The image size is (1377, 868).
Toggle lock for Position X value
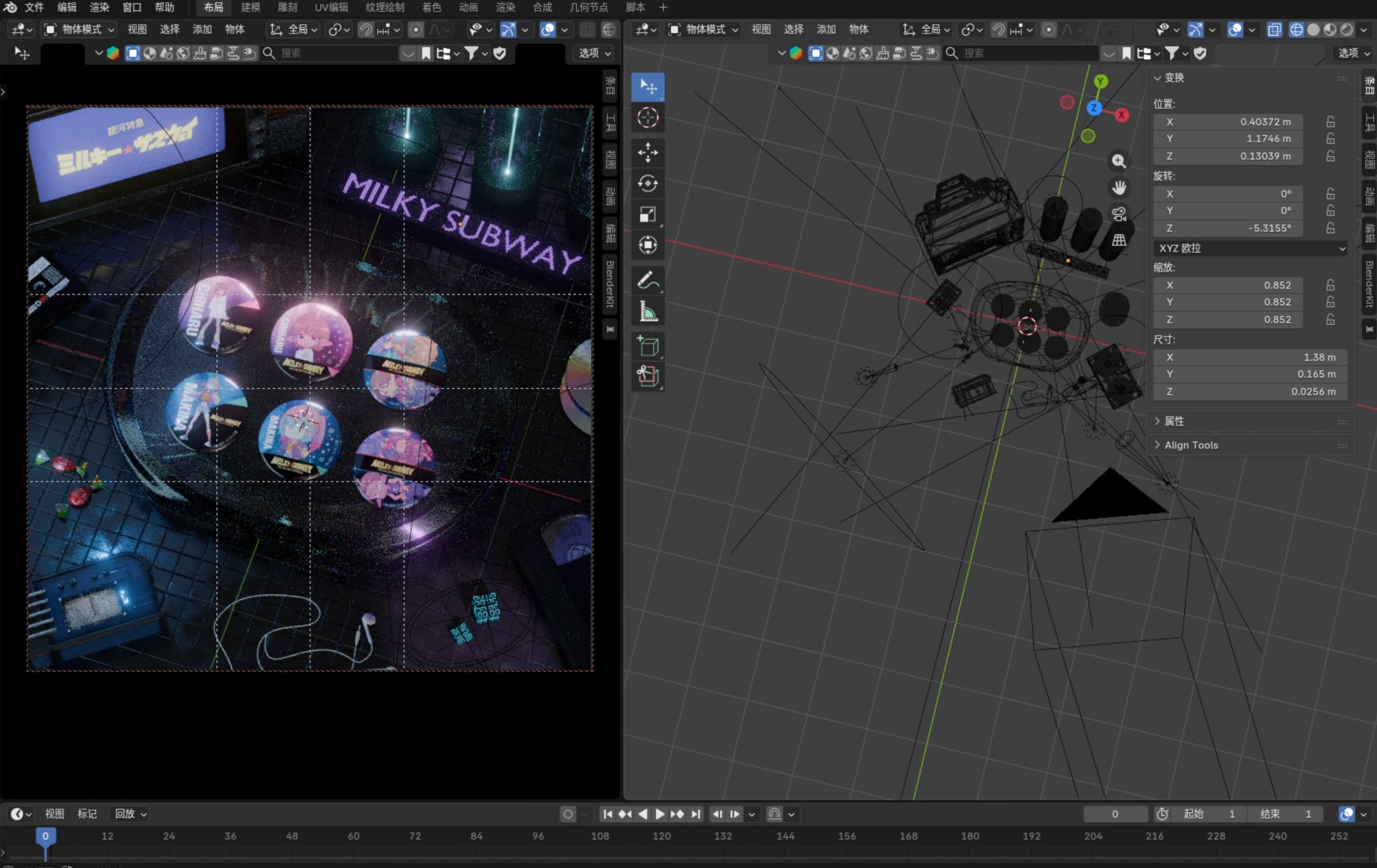point(1331,122)
